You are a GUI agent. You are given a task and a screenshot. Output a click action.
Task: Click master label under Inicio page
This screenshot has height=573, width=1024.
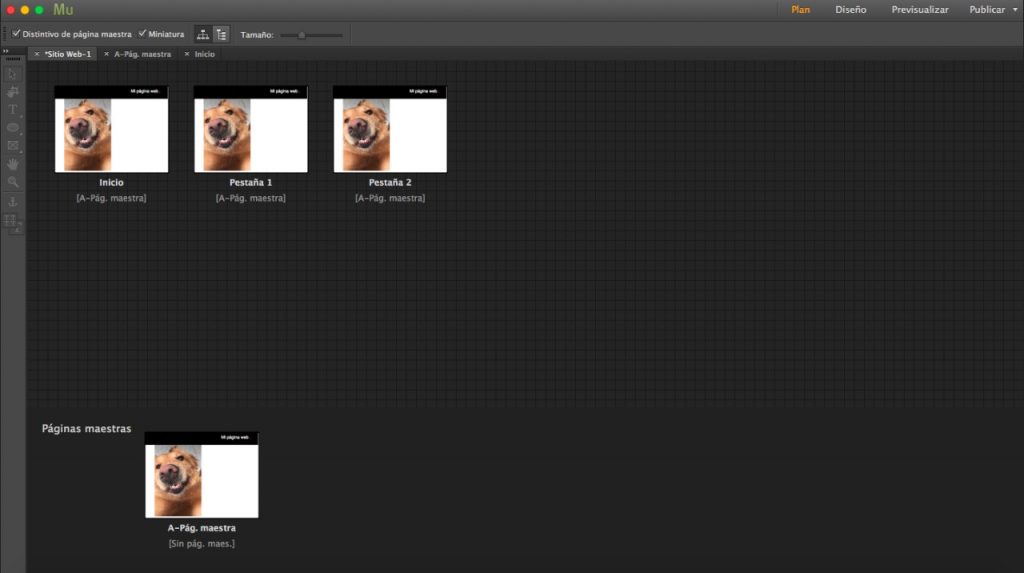(x=112, y=198)
